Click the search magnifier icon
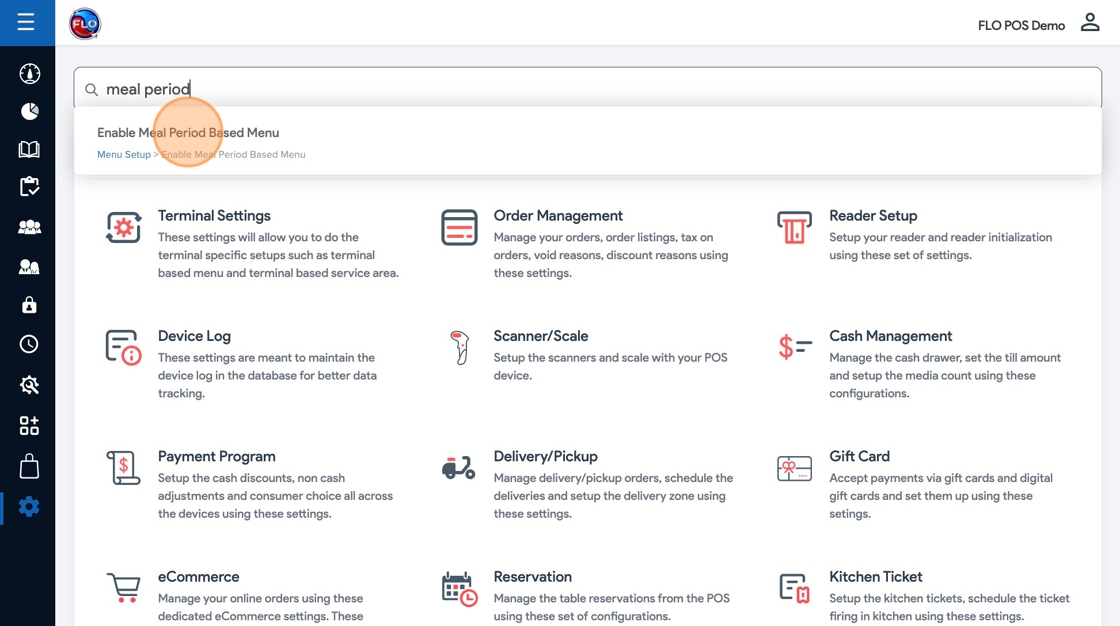The height and width of the screenshot is (626, 1120). [x=91, y=89]
